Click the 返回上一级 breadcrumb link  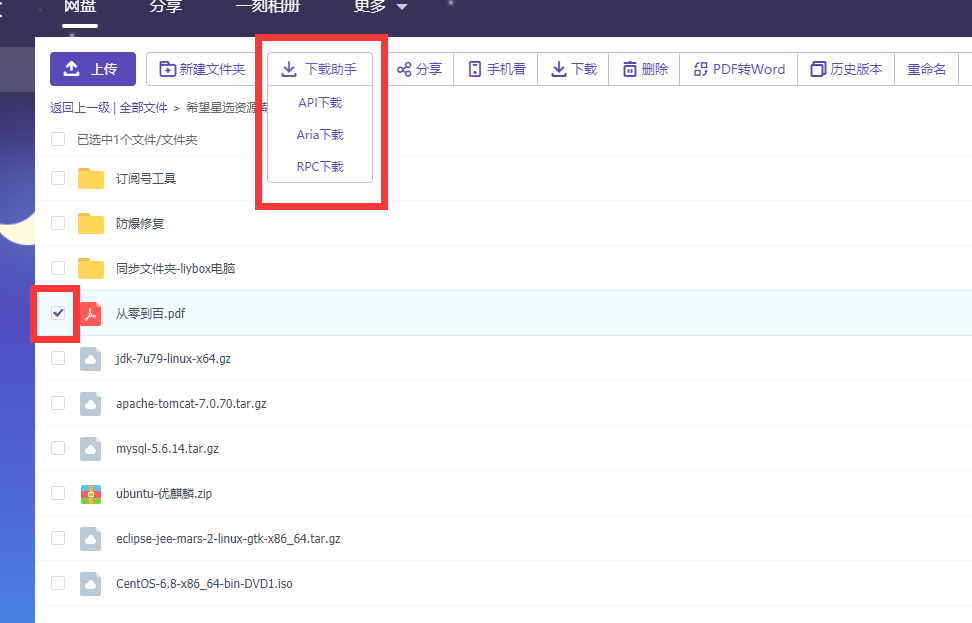point(80,107)
